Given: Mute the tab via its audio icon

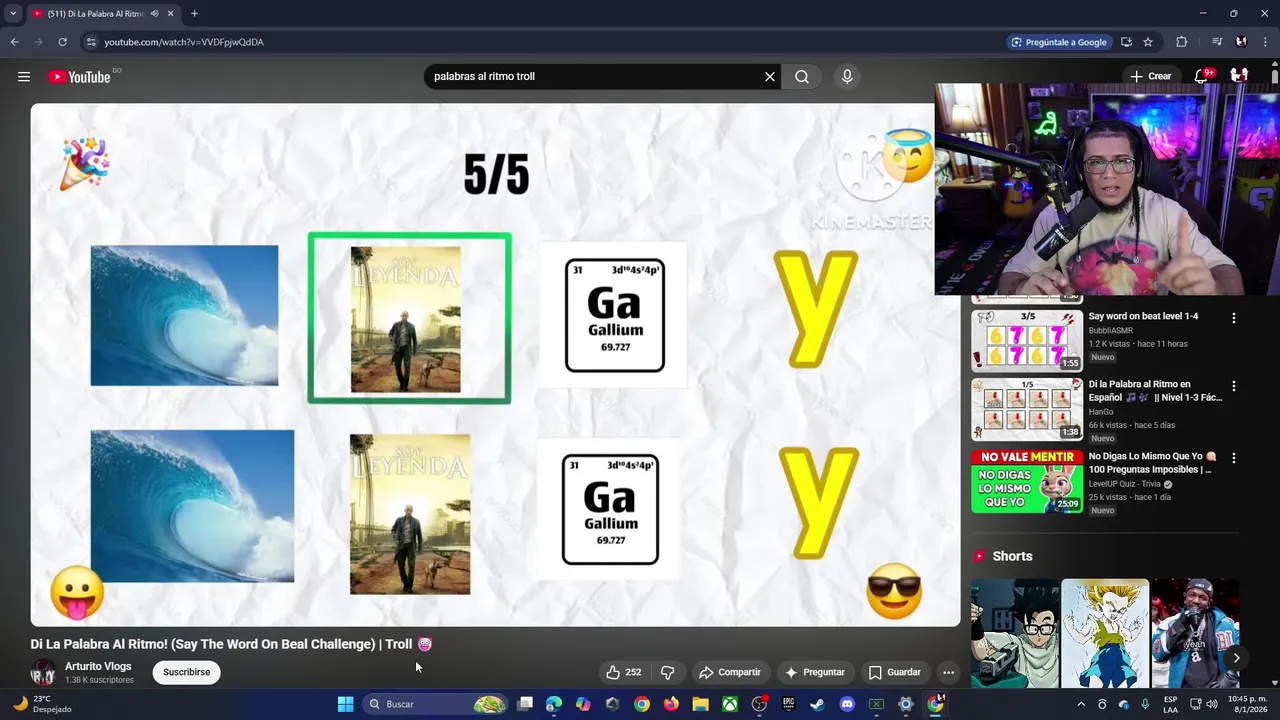Looking at the screenshot, I should coord(154,14).
